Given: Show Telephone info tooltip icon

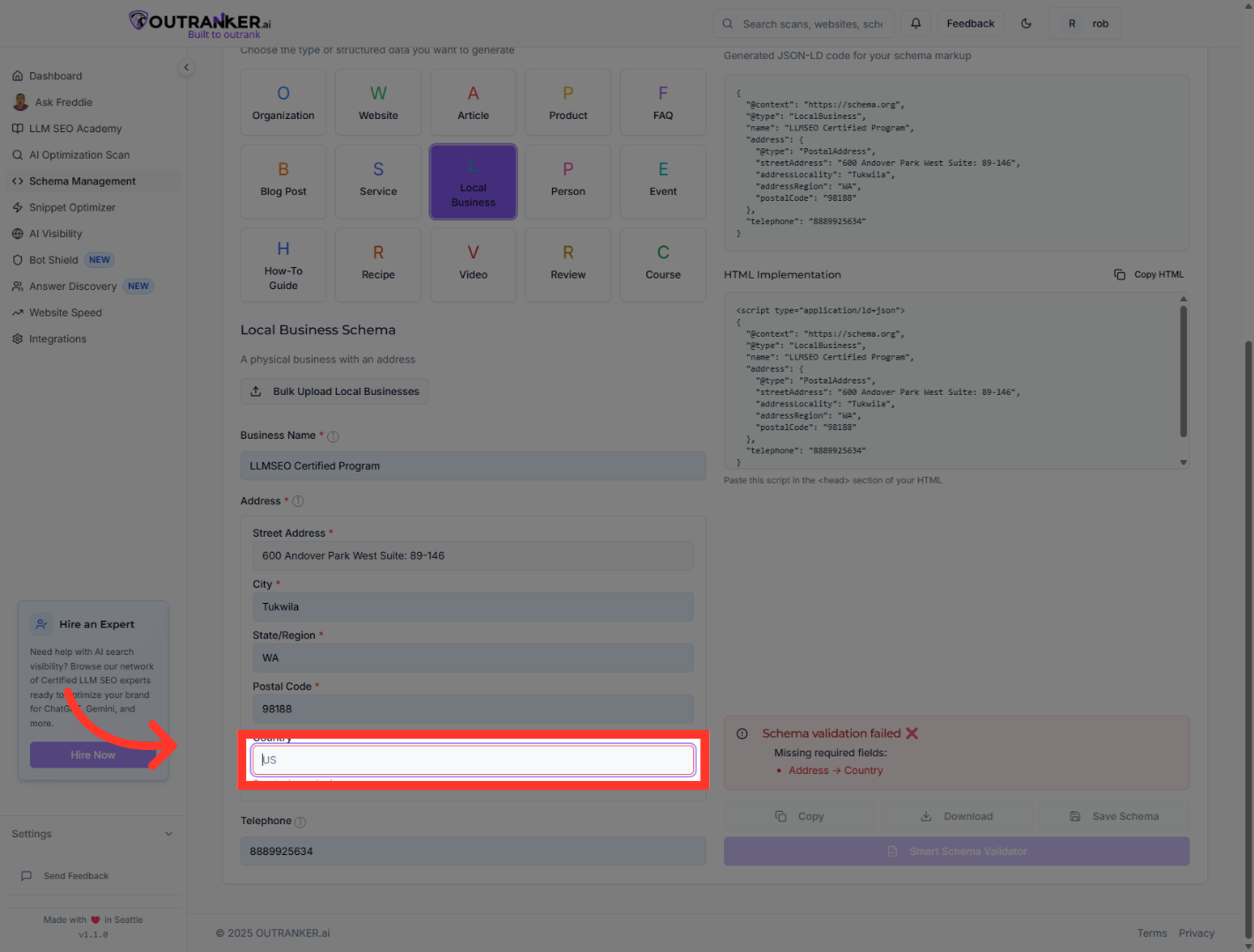Looking at the screenshot, I should tap(300, 822).
